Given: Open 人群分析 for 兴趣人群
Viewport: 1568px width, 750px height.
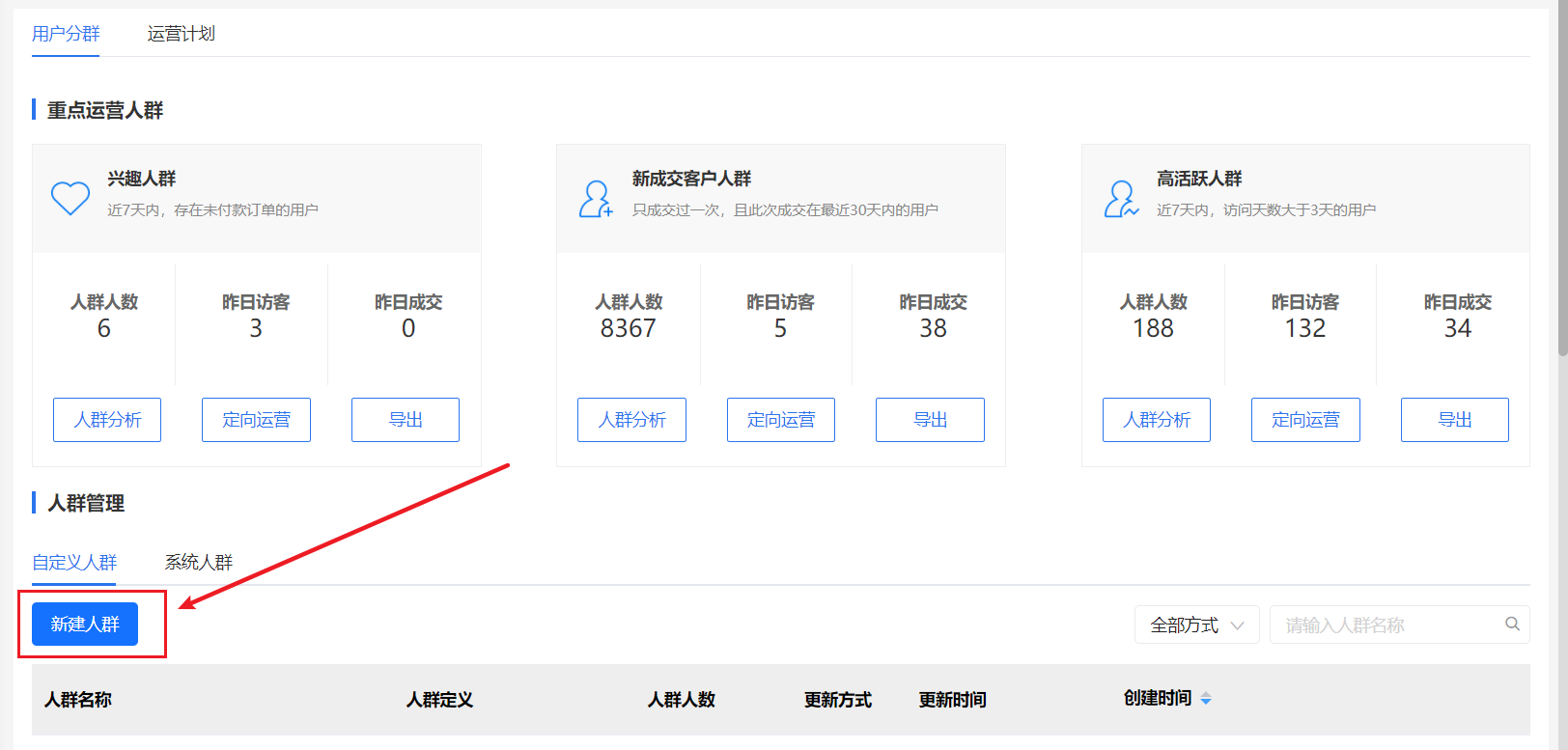Looking at the screenshot, I should coord(107,420).
